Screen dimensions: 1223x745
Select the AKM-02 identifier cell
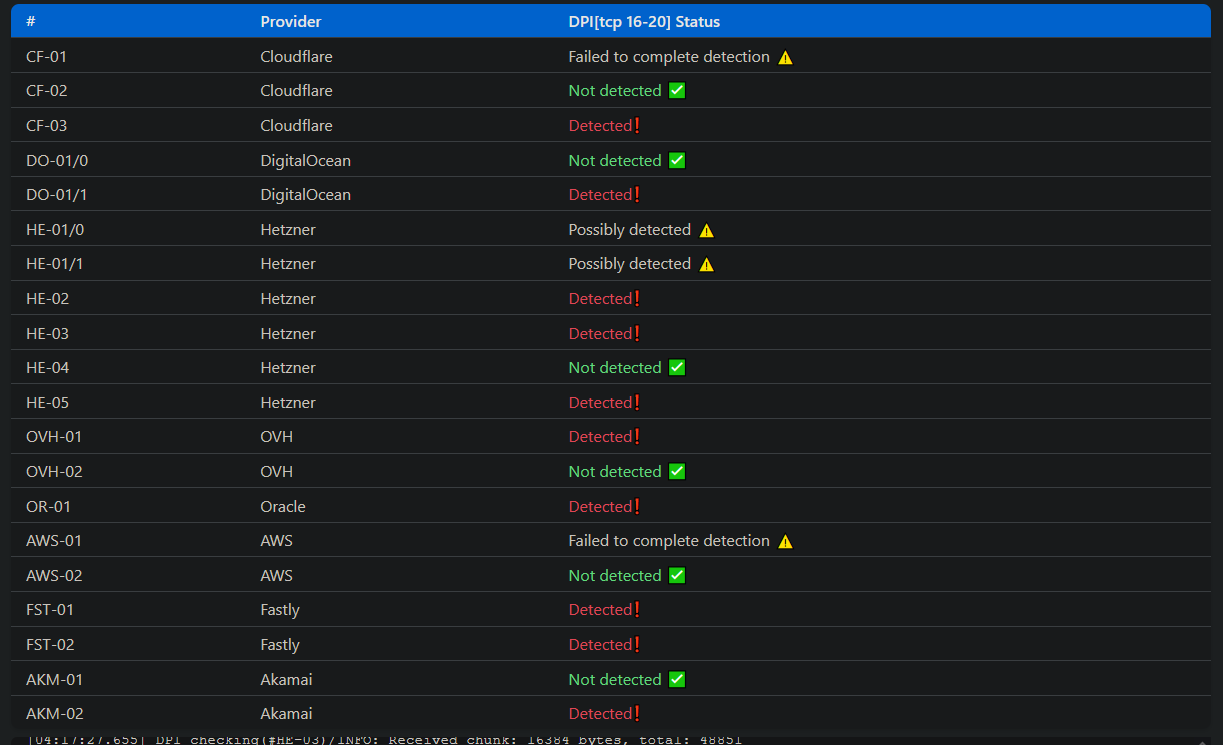click(x=55, y=714)
